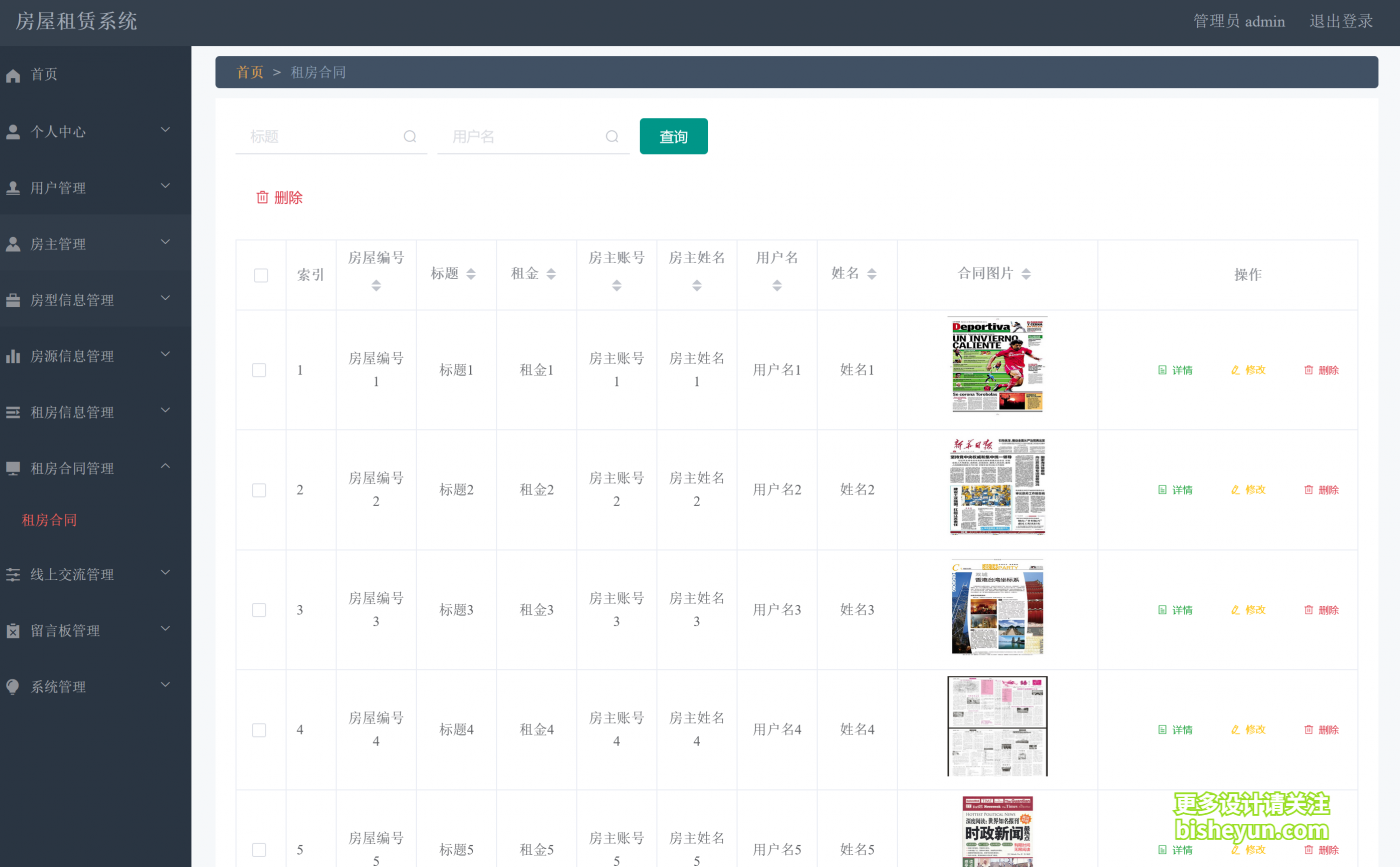The image size is (1400, 867).
Task: Expand the 用户管理 chevron
Action: 166,186
